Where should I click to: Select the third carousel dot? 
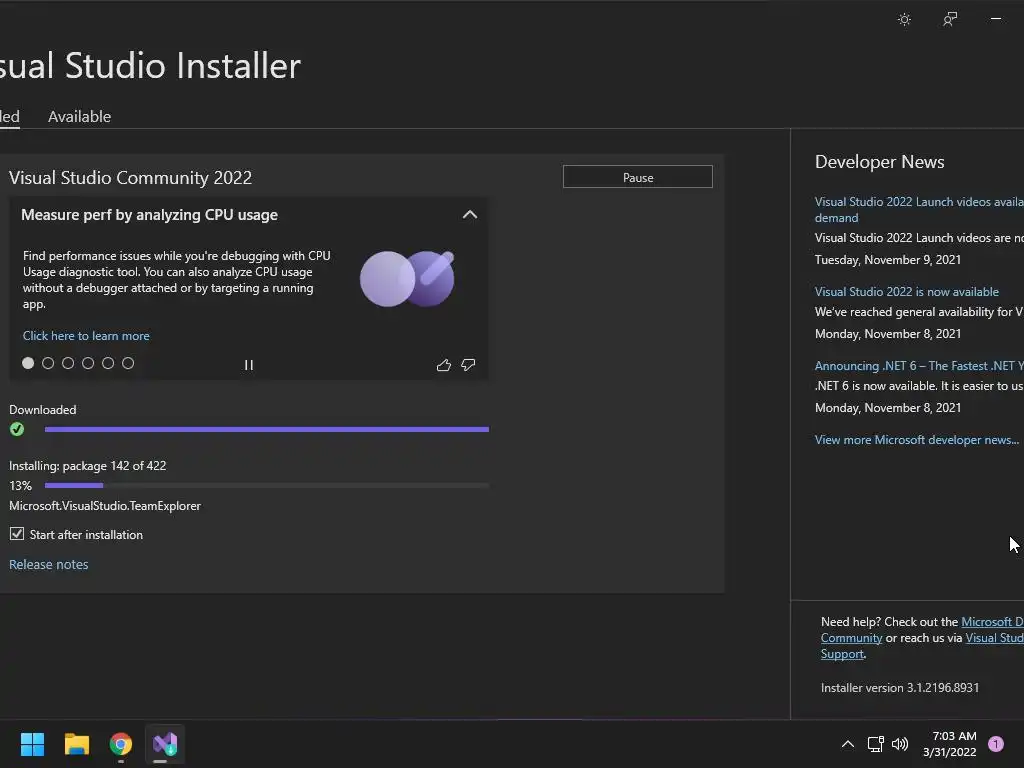click(68, 363)
